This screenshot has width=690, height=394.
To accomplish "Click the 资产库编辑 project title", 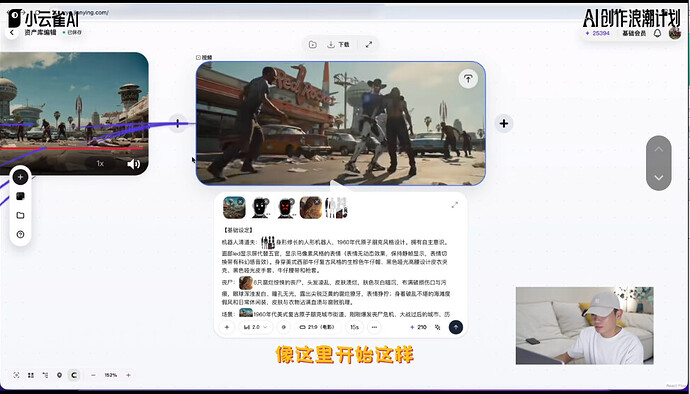I will 40,33.
